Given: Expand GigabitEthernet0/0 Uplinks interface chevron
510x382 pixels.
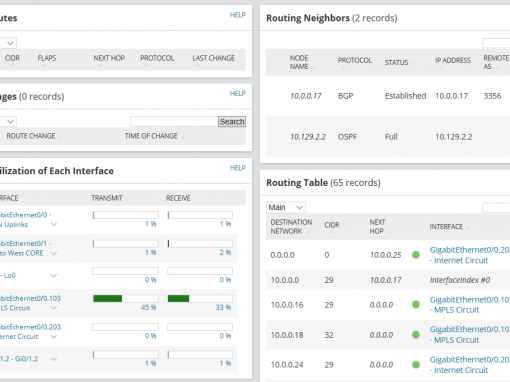Looking at the screenshot, I should point(54,224).
